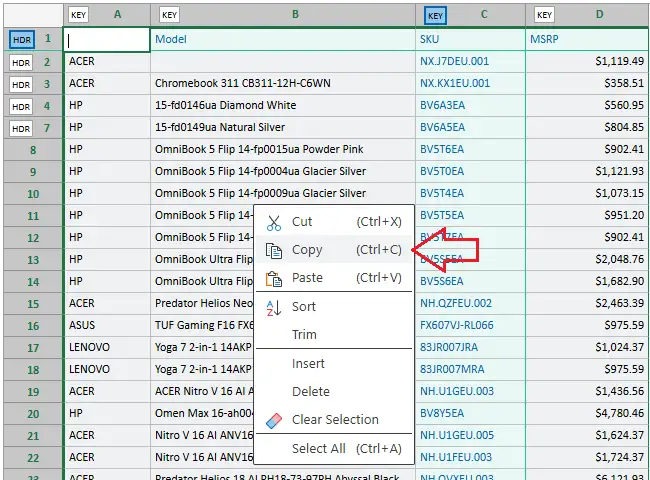This screenshot has height=480, width=650.
Task: Click the ASUS brand cell in row 16
Action: [x=107, y=325]
